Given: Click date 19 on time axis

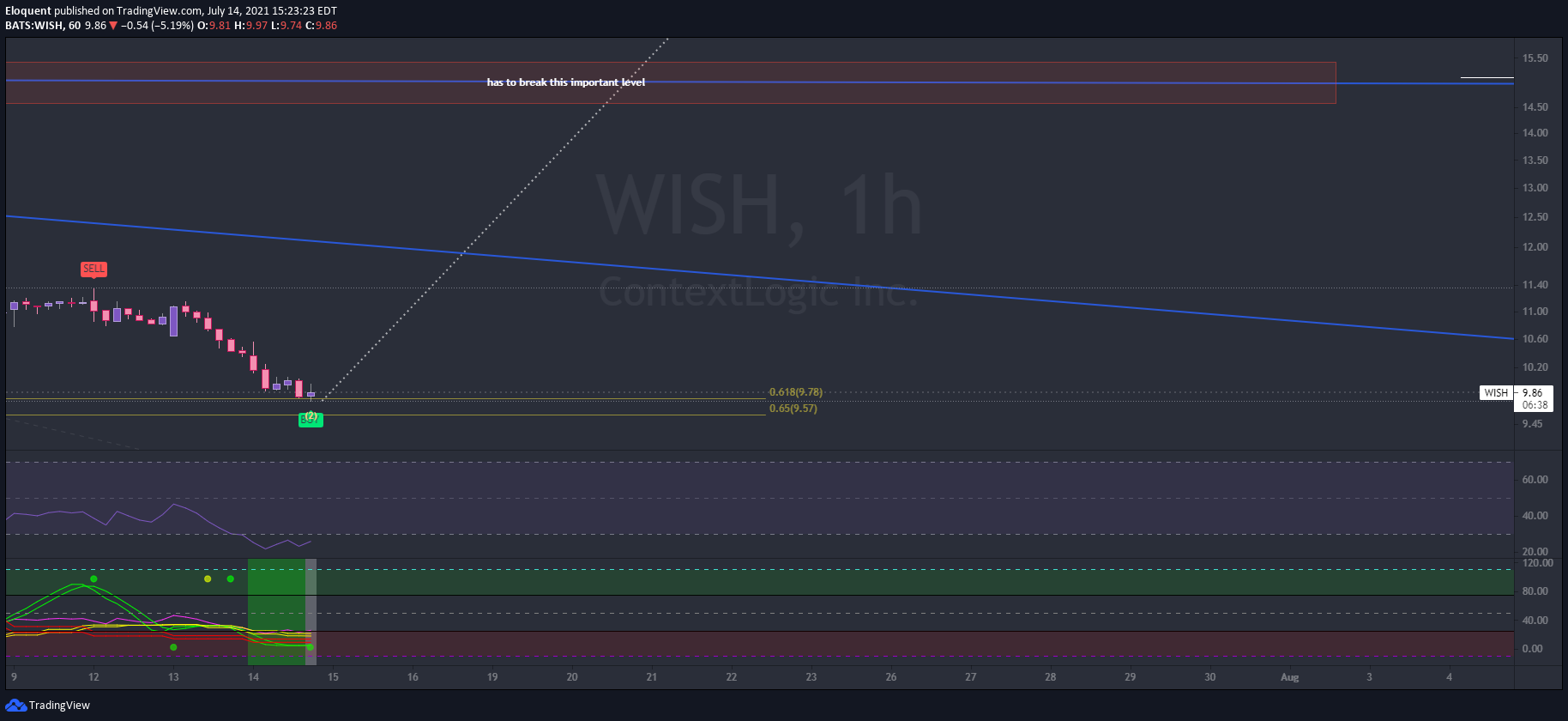Looking at the screenshot, I should click(492, 677).
